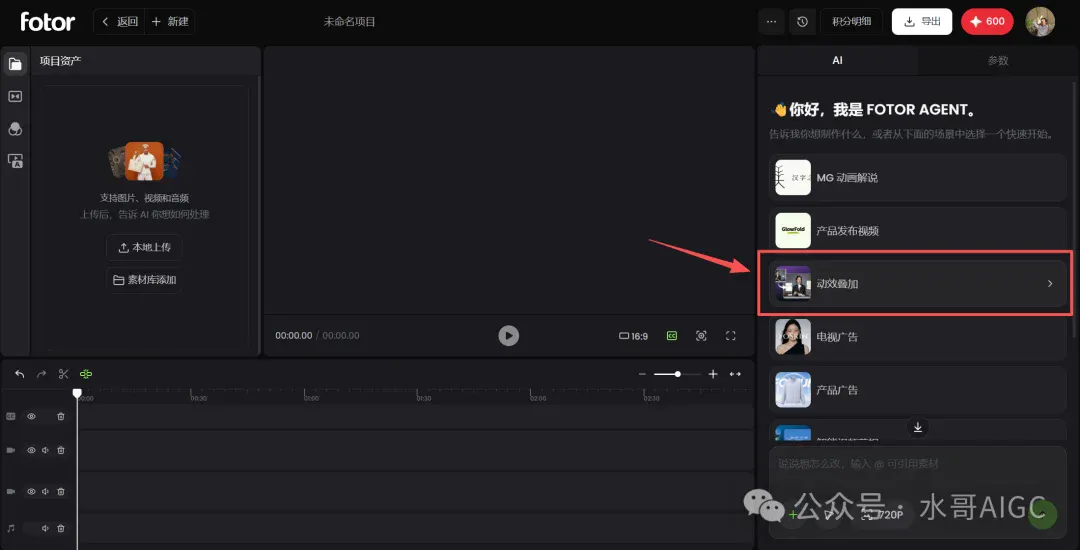Click the green send button in chat box
The height and width of the screenshot is (550, 1080).
tap(1043, 514)
